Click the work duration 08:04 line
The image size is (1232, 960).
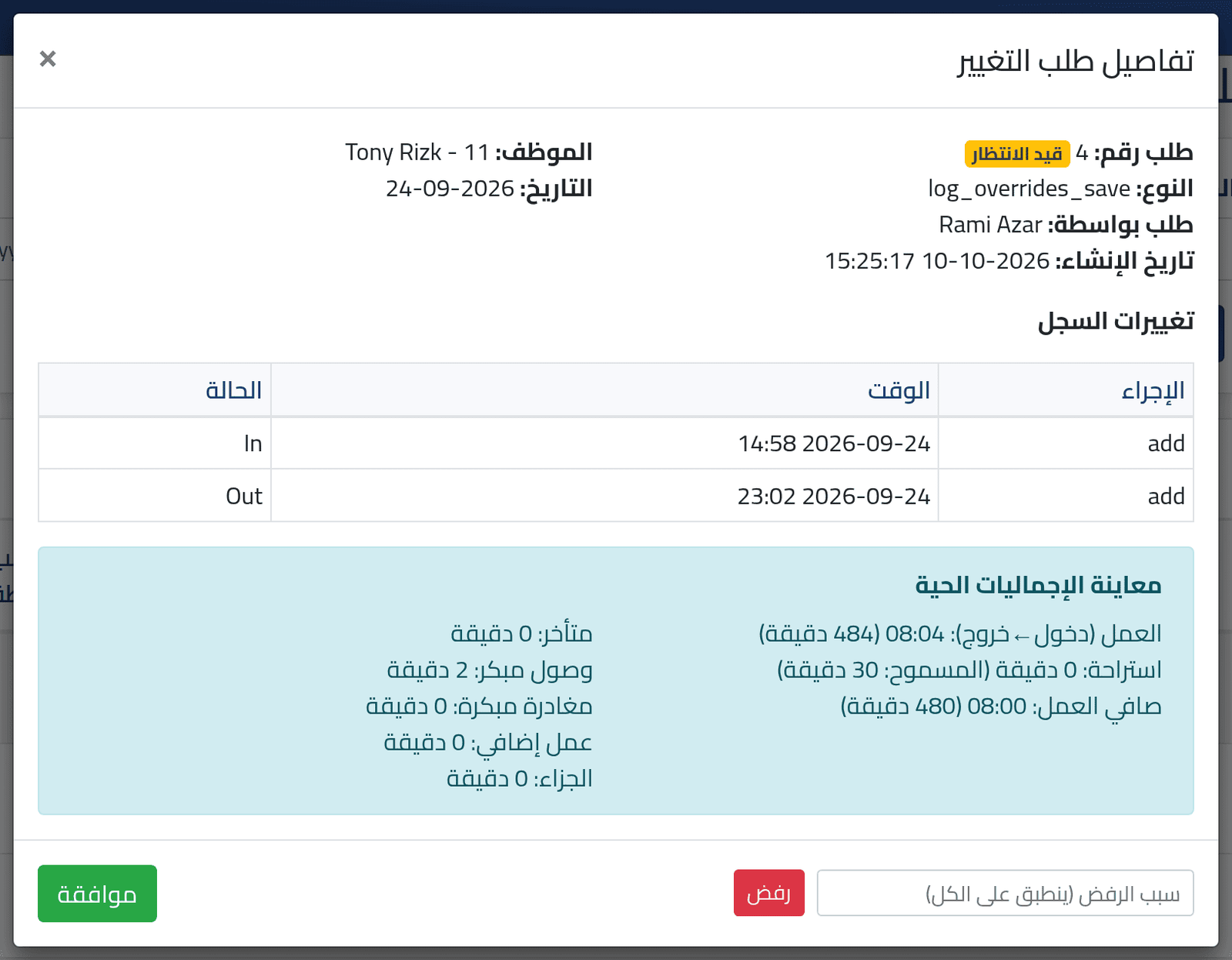960,634
